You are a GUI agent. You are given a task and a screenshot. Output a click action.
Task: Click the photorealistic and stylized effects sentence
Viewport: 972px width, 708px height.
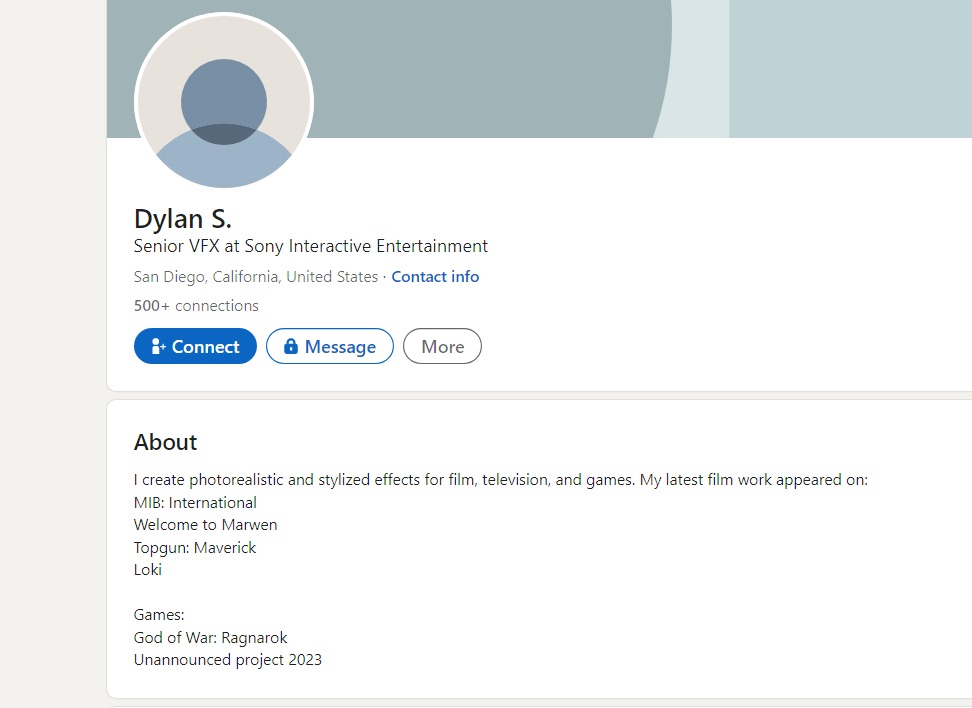point(501,480)
